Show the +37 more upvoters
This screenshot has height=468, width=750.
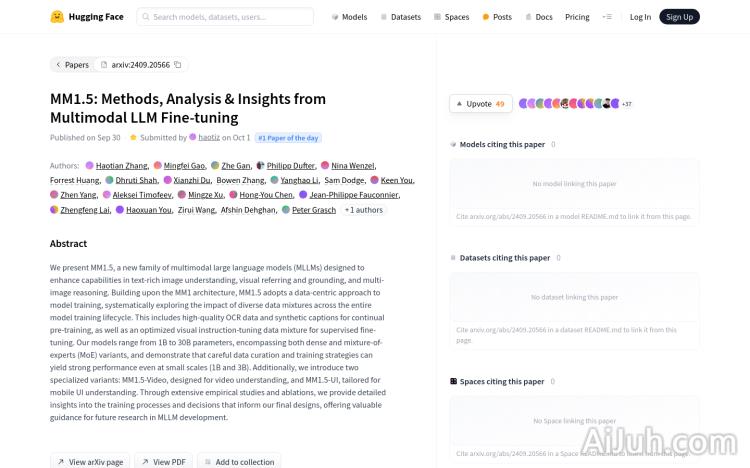(627, 104)
